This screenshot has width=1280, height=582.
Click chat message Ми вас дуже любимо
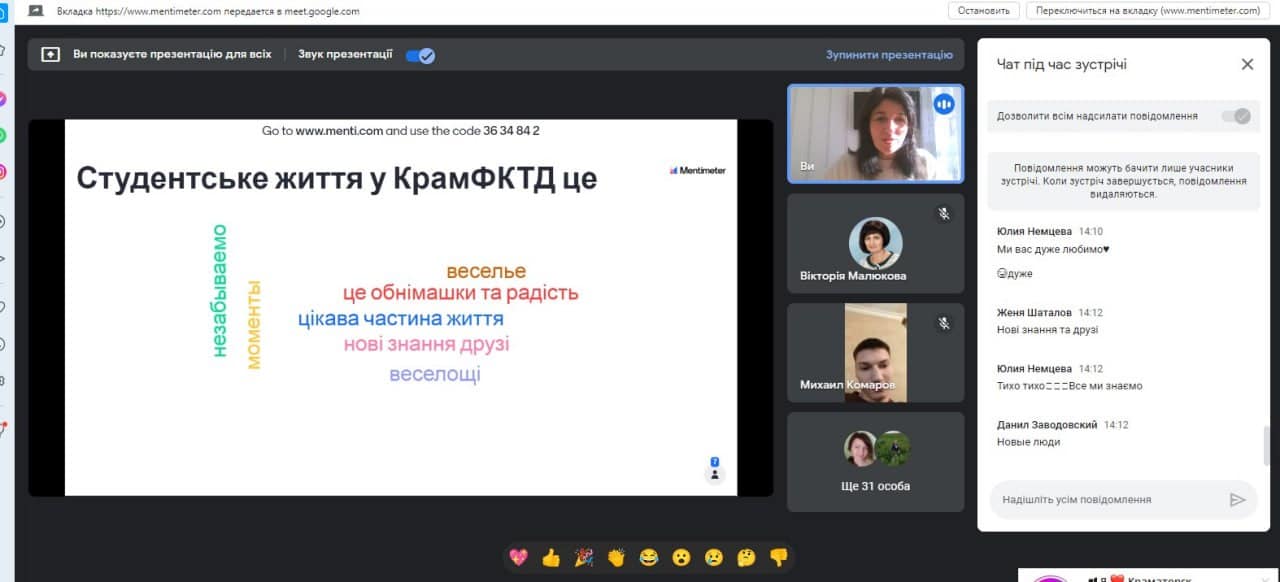tap(1053, 249)
